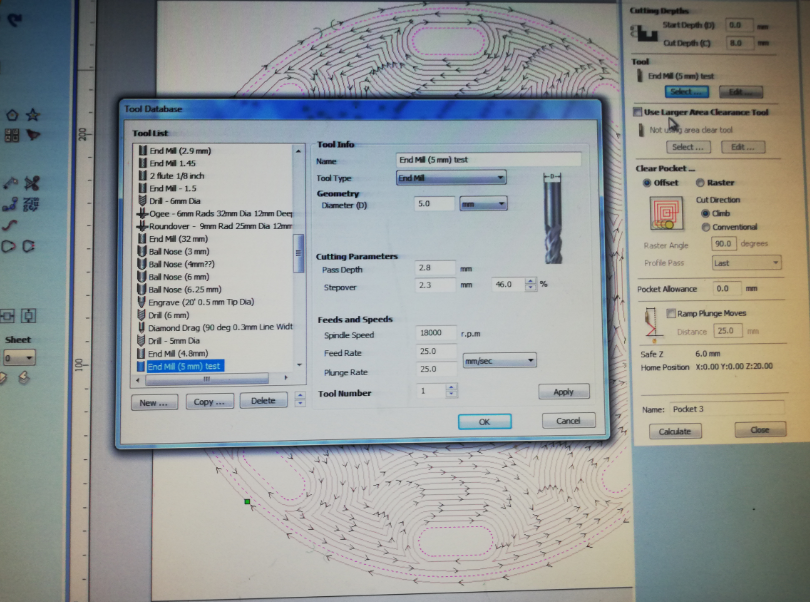Image resolution: width=810 pixels, height=602 pixels.
Task: Click the redo arrow icon
Action: pos(14,20)
